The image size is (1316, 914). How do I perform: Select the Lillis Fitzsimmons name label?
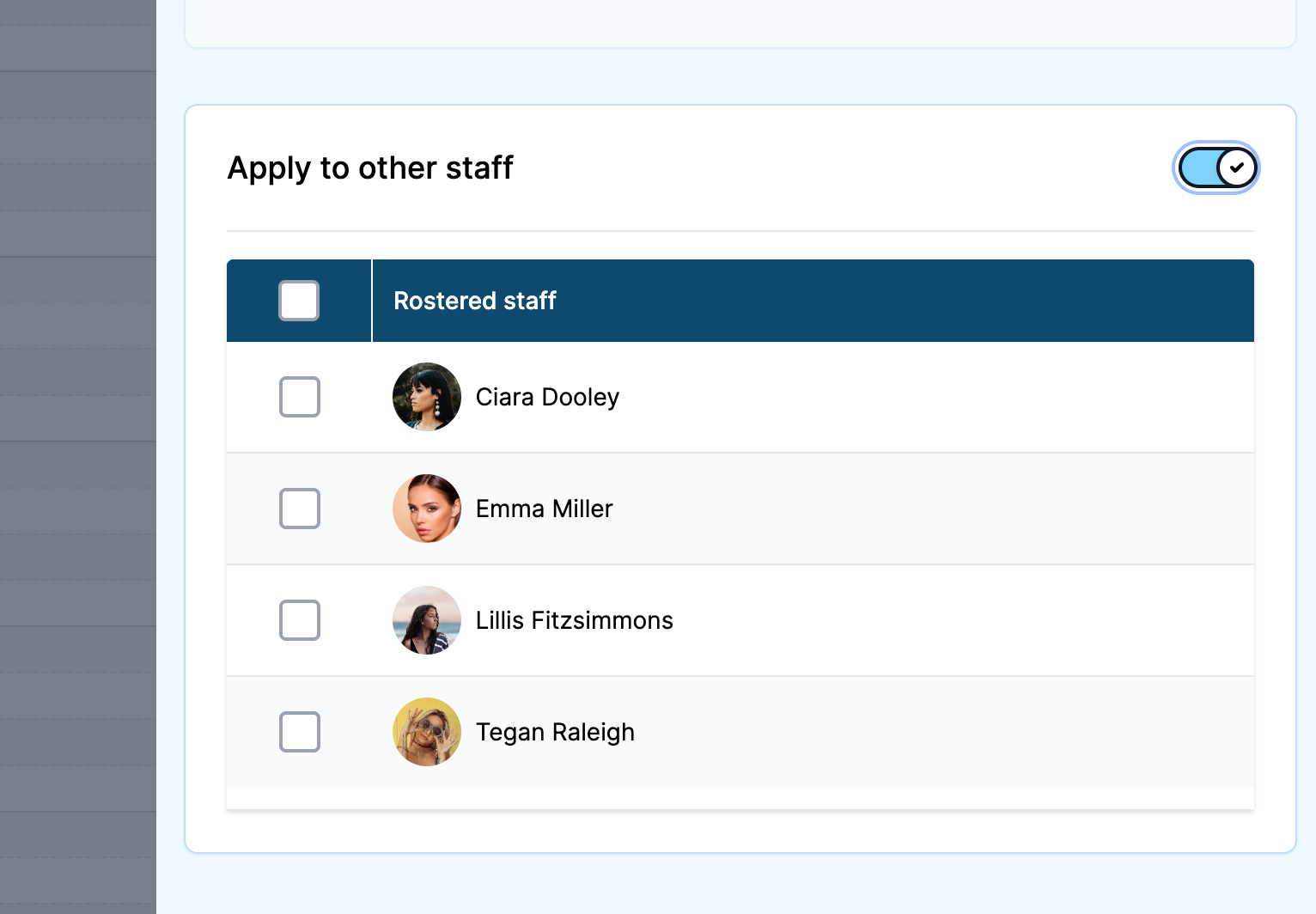[x=574, y=620]
